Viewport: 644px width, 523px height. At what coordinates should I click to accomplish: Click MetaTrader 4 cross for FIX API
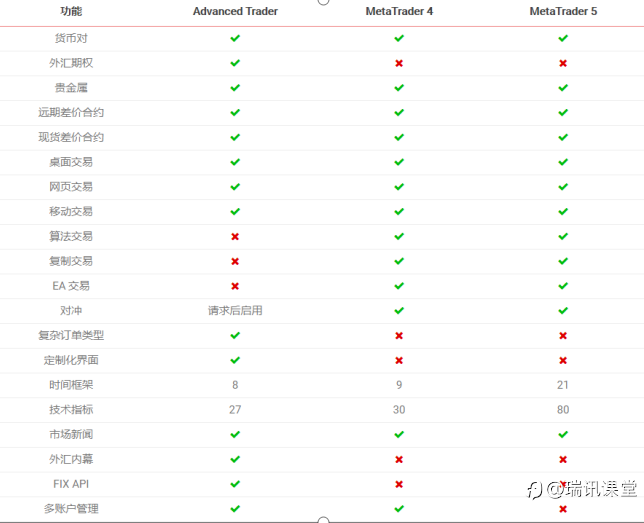coord(399,484)
